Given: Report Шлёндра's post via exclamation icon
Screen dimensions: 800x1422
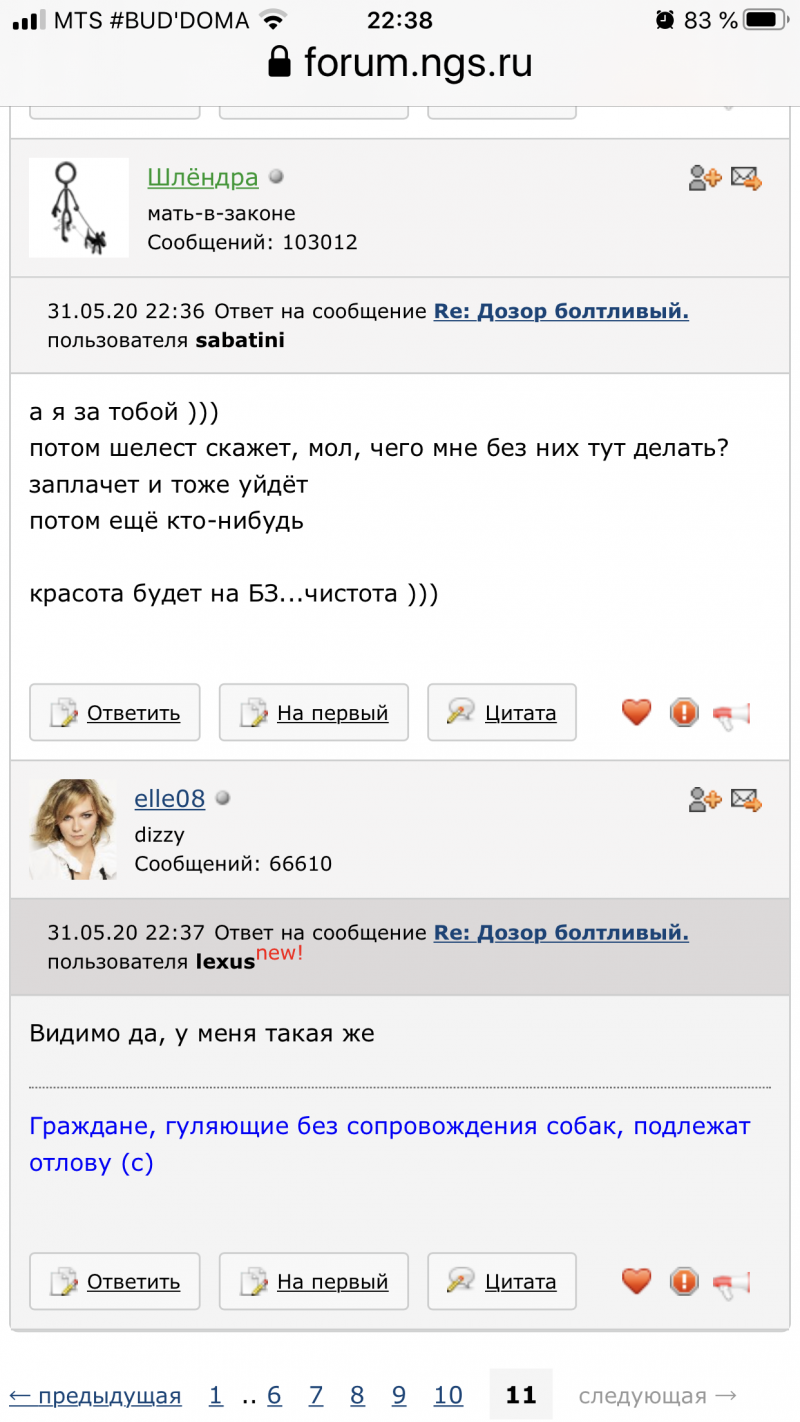Looking at the screenshot, I should pyautogui.click(x=684, y=713).
